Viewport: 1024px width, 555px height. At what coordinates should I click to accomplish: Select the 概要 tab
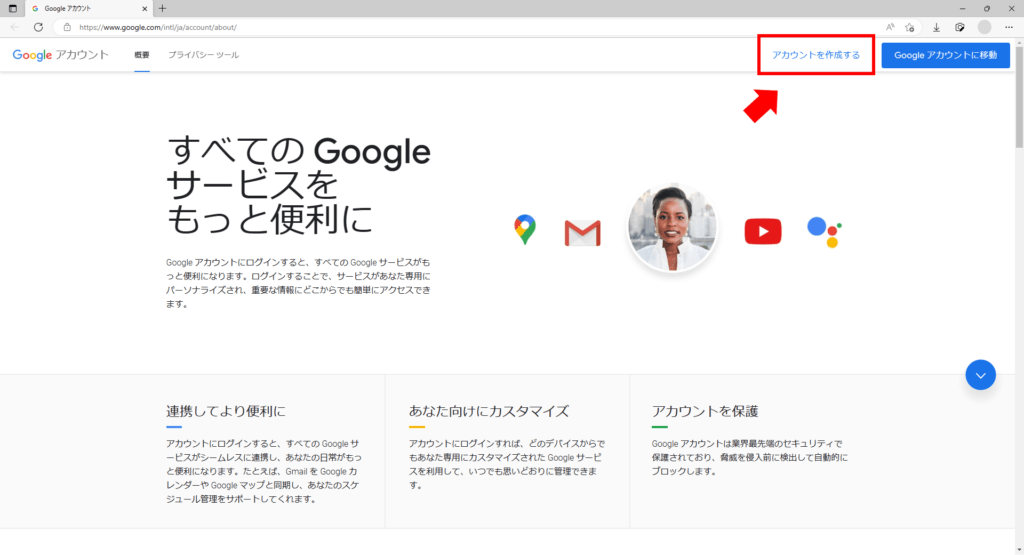142,55
